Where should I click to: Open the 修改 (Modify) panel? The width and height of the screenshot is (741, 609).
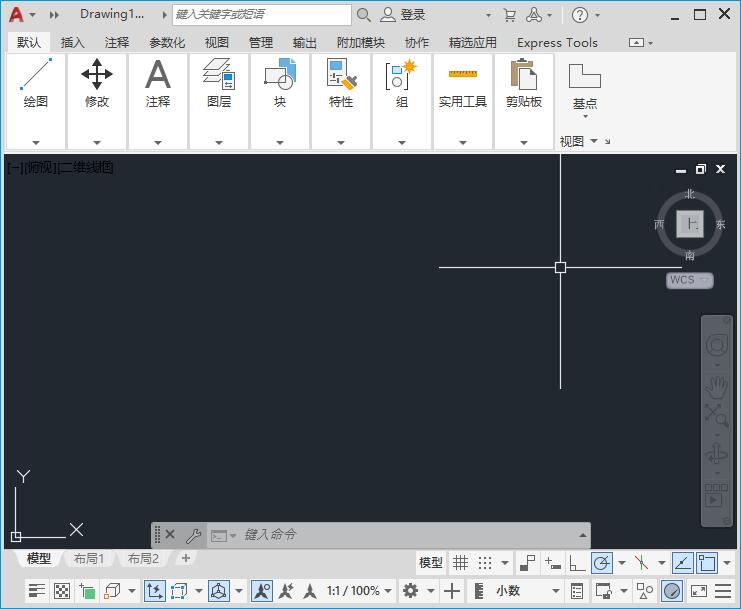point(97,101)
